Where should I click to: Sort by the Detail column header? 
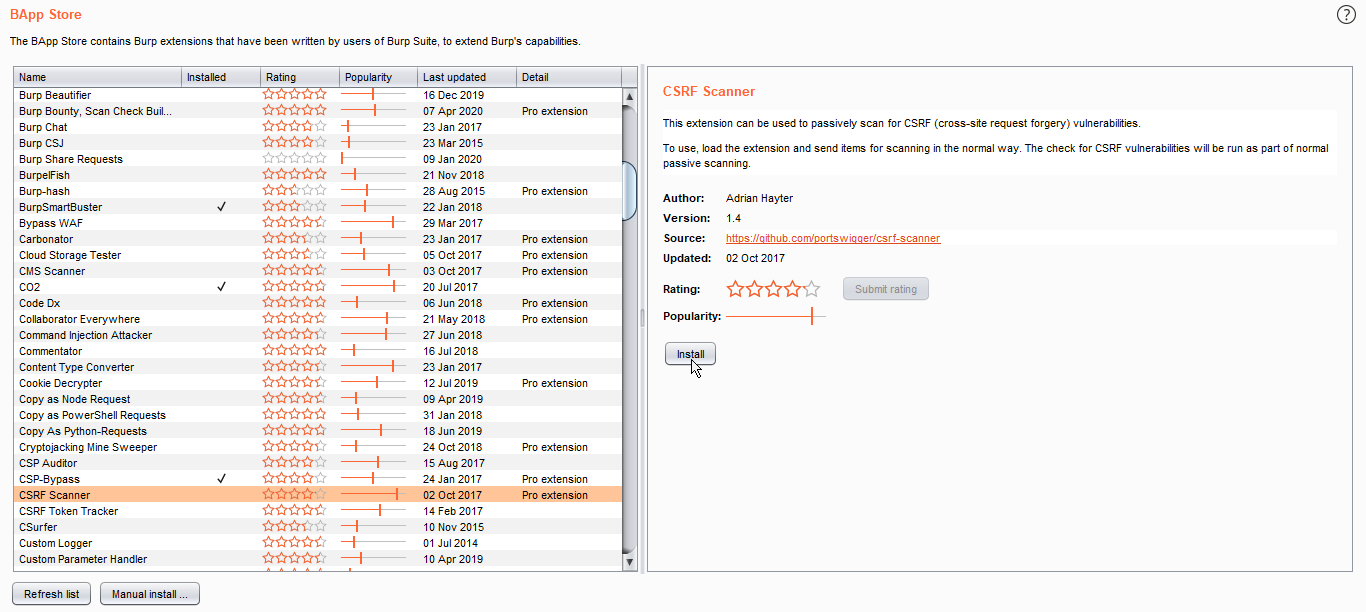click(569, 77)
